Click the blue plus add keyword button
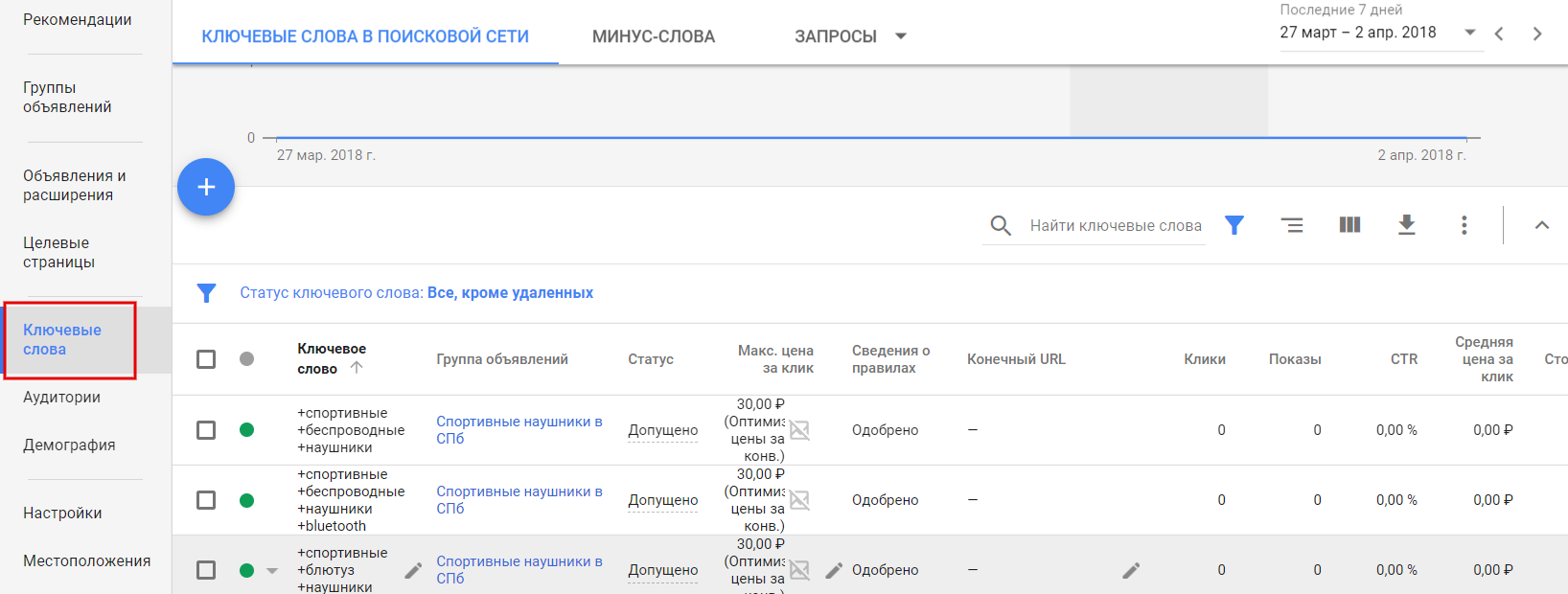 [x=206, y=187]
